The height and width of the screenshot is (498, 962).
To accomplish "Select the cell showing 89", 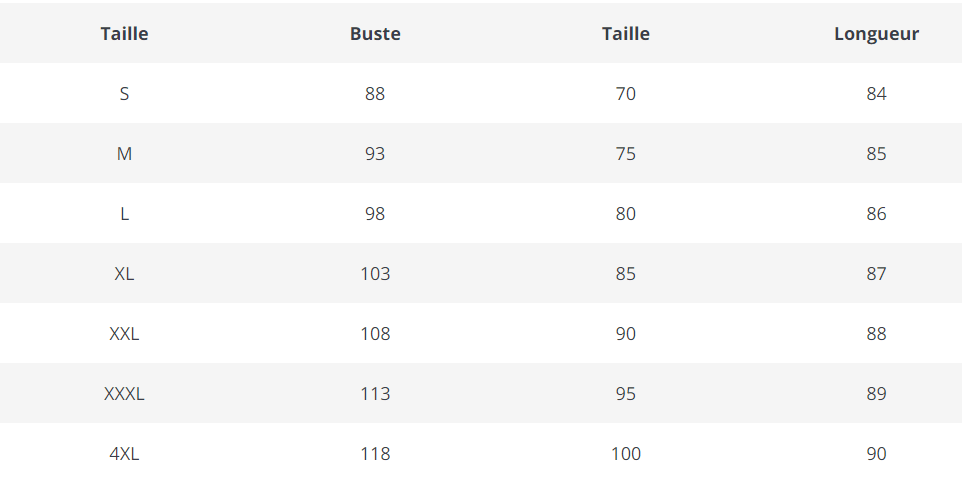I will pyautogui.click(x=877, y=394).
